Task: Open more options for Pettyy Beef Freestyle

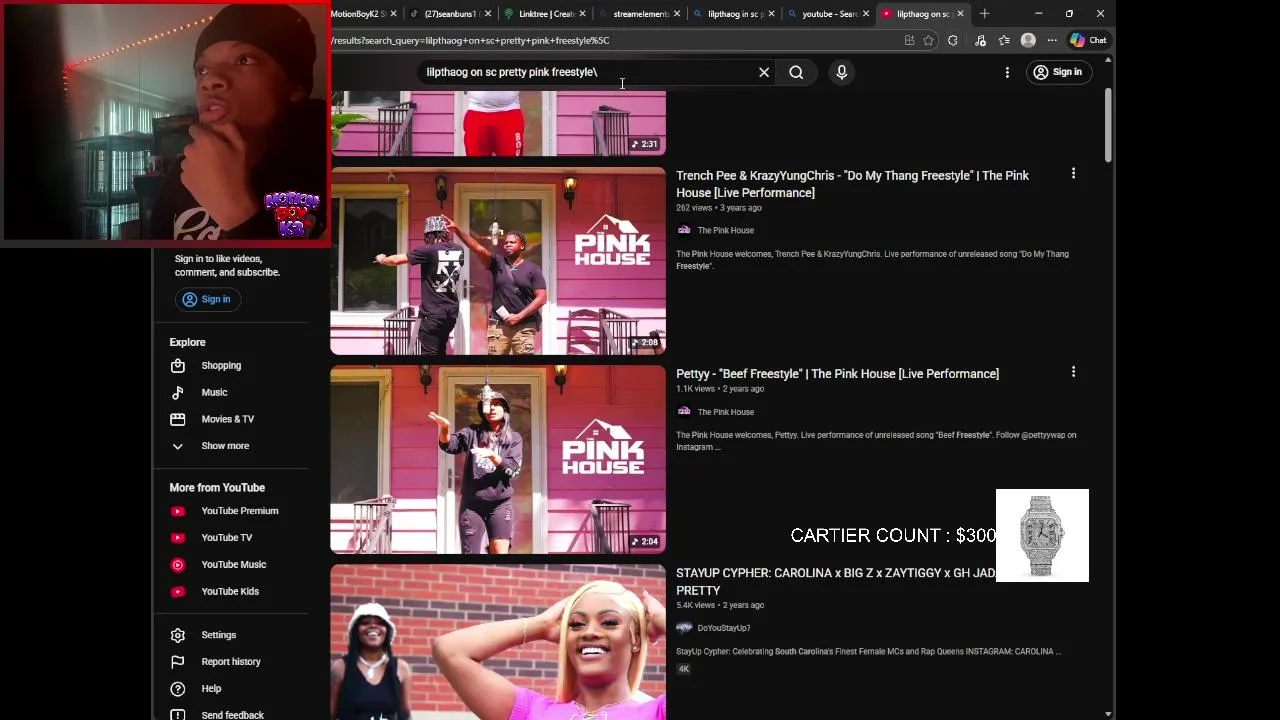Action: click(1073, 372)
